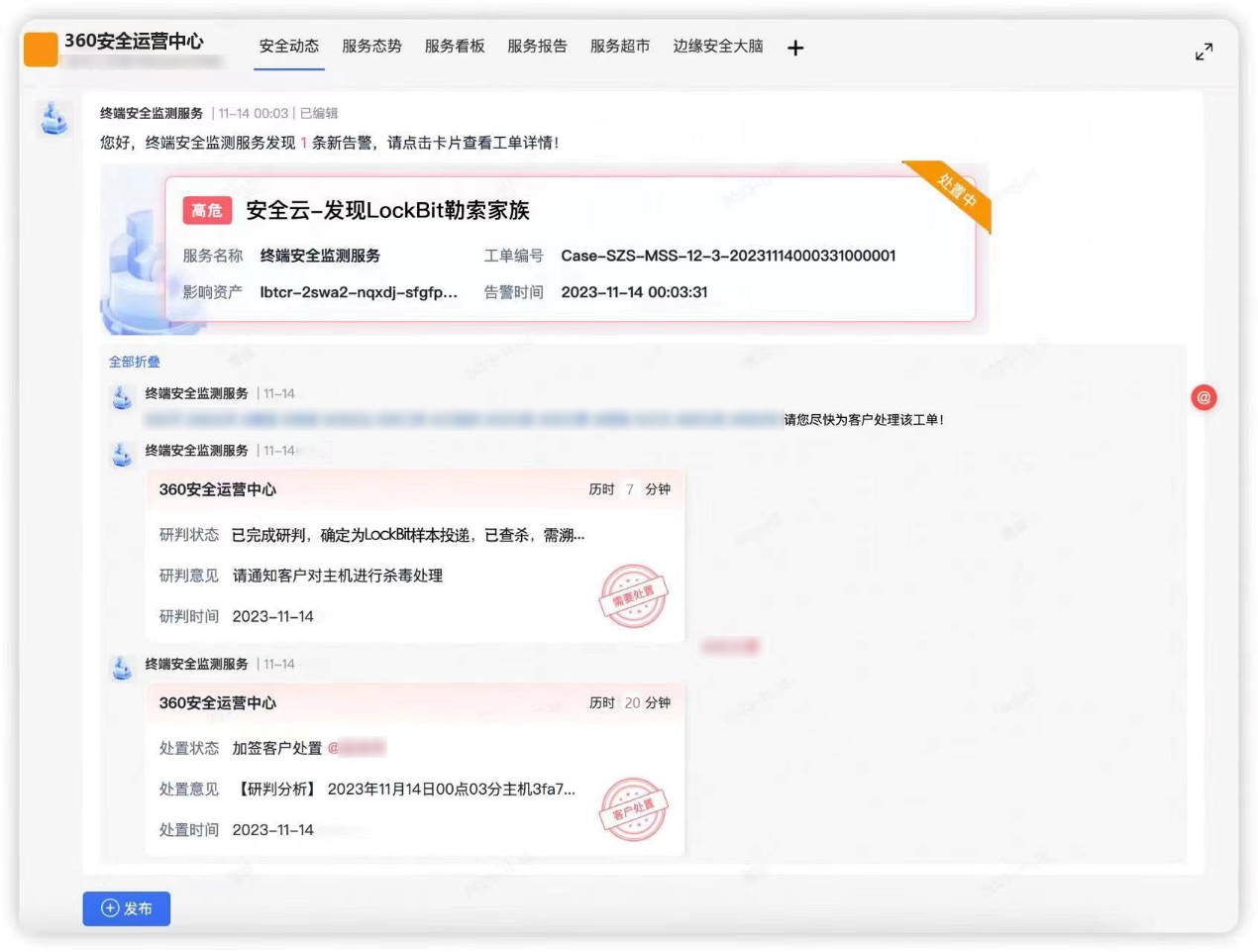Click the 历时 20 分钟 duration label
This screenshot has width=1258, height=952.
[x=630, y=702]
